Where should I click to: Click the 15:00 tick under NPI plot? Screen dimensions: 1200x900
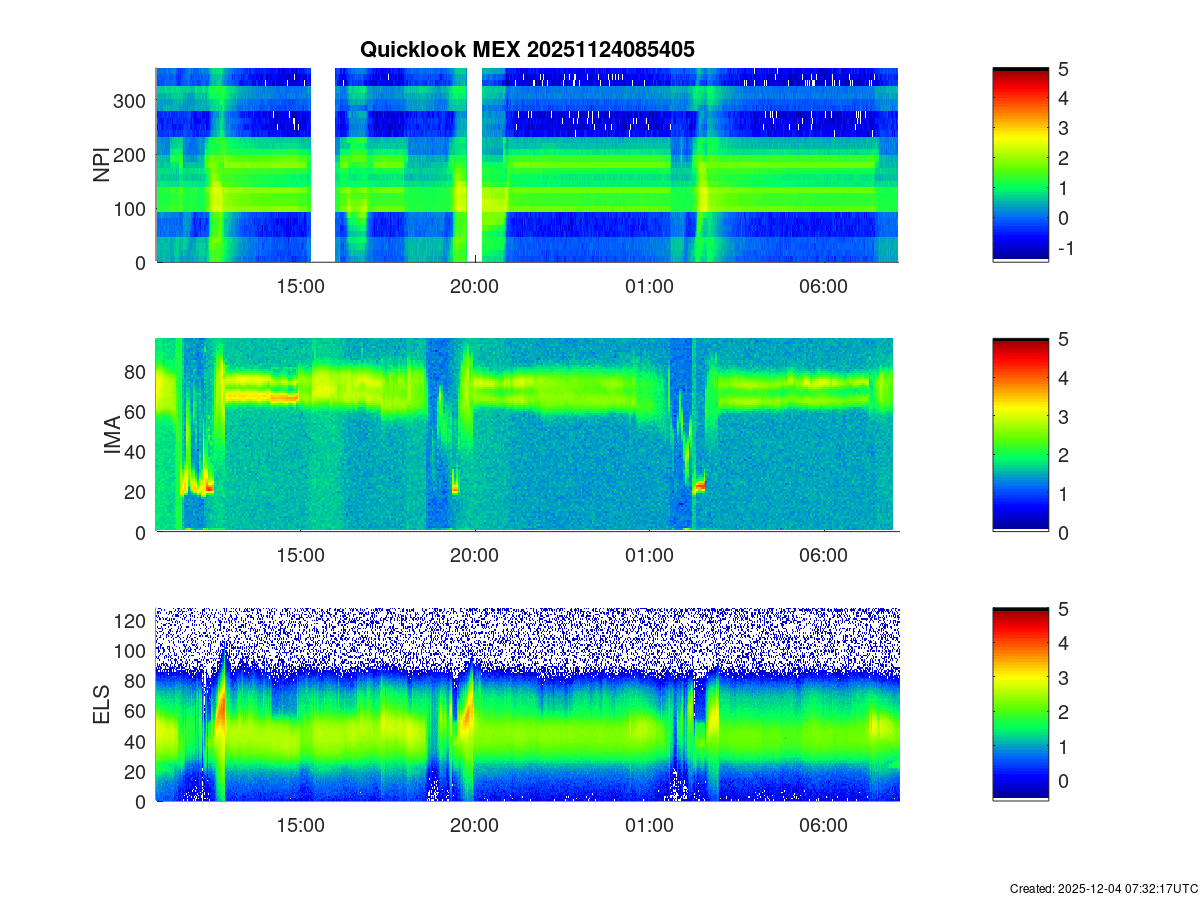[300, 286]
